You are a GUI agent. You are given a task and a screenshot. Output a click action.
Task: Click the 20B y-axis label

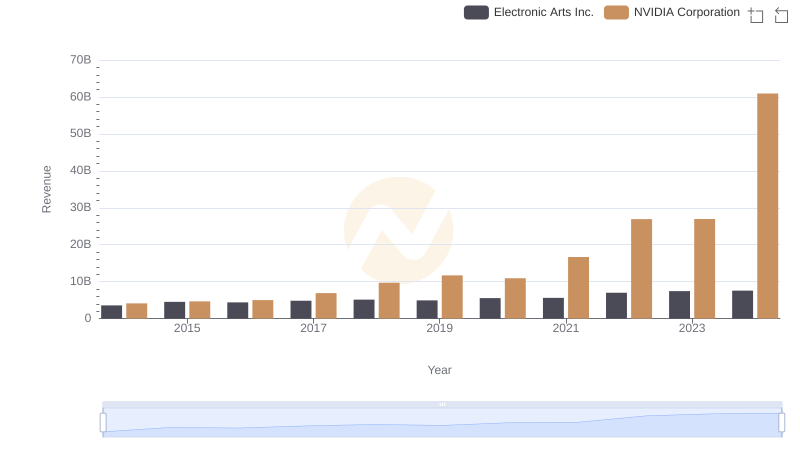(x=81, y=244)
